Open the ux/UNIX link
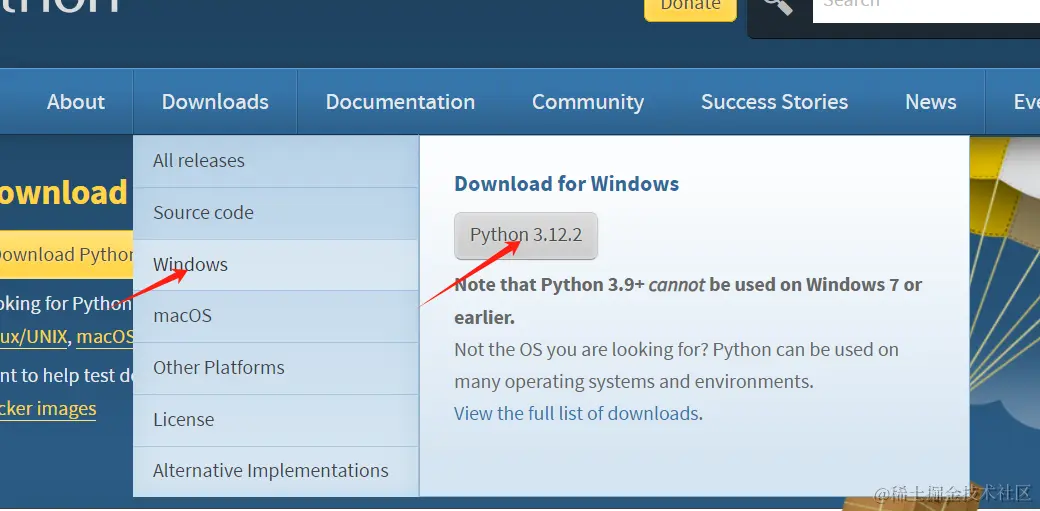 (x=33, y=336)
